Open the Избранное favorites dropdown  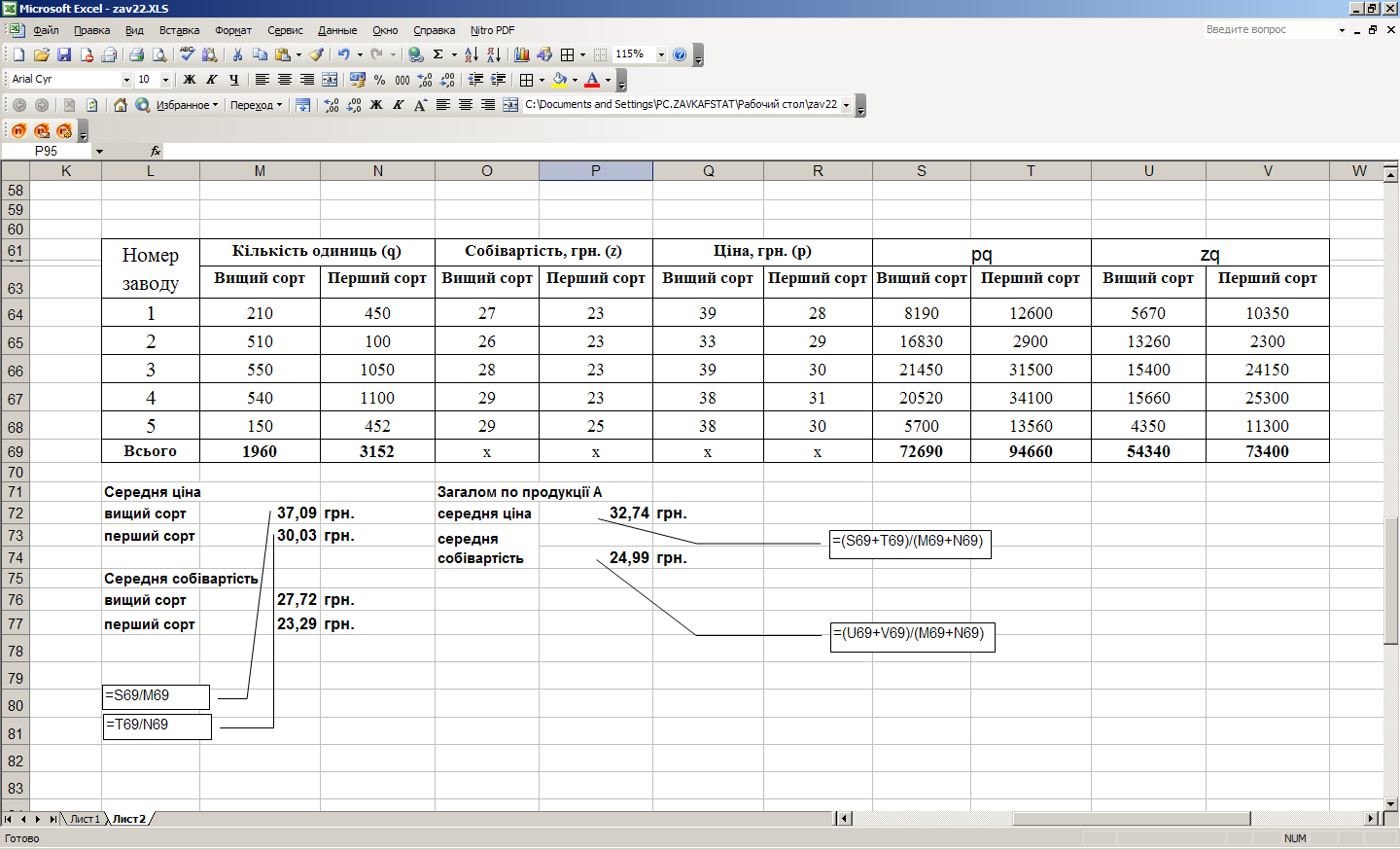[187, 105]
